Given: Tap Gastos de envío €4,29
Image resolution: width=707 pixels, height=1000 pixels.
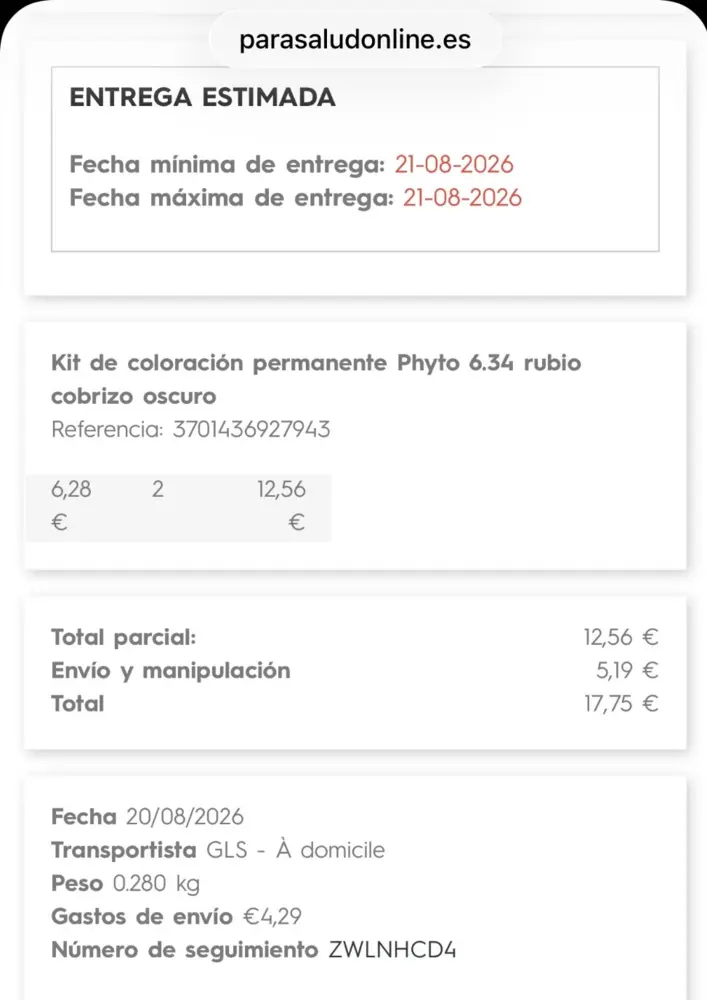Looking at the screenshot, I should coord(177,916).
